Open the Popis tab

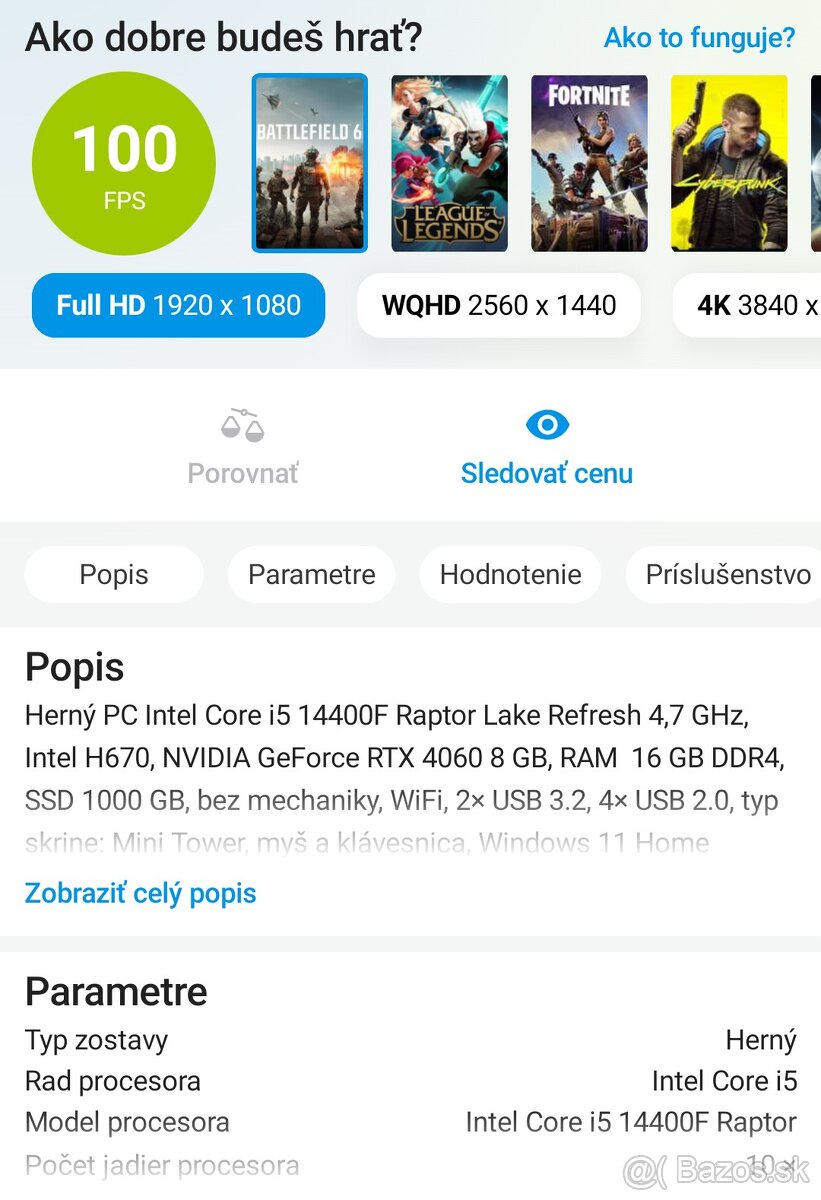click(x=113, y=574)
